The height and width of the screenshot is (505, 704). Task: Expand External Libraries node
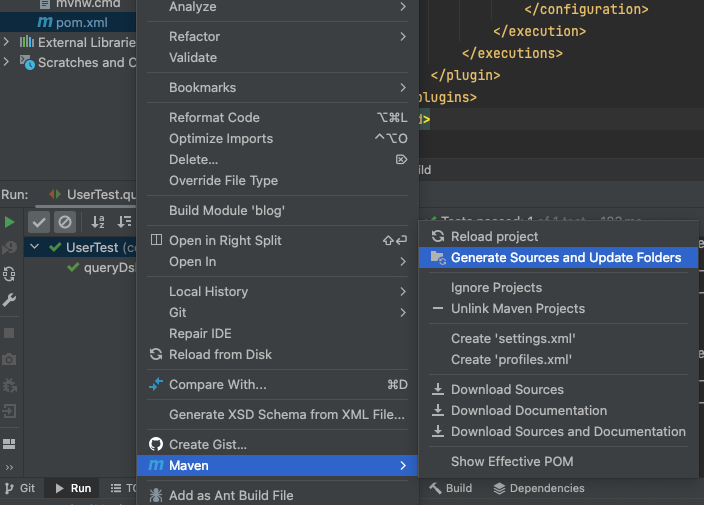[6, 42]
